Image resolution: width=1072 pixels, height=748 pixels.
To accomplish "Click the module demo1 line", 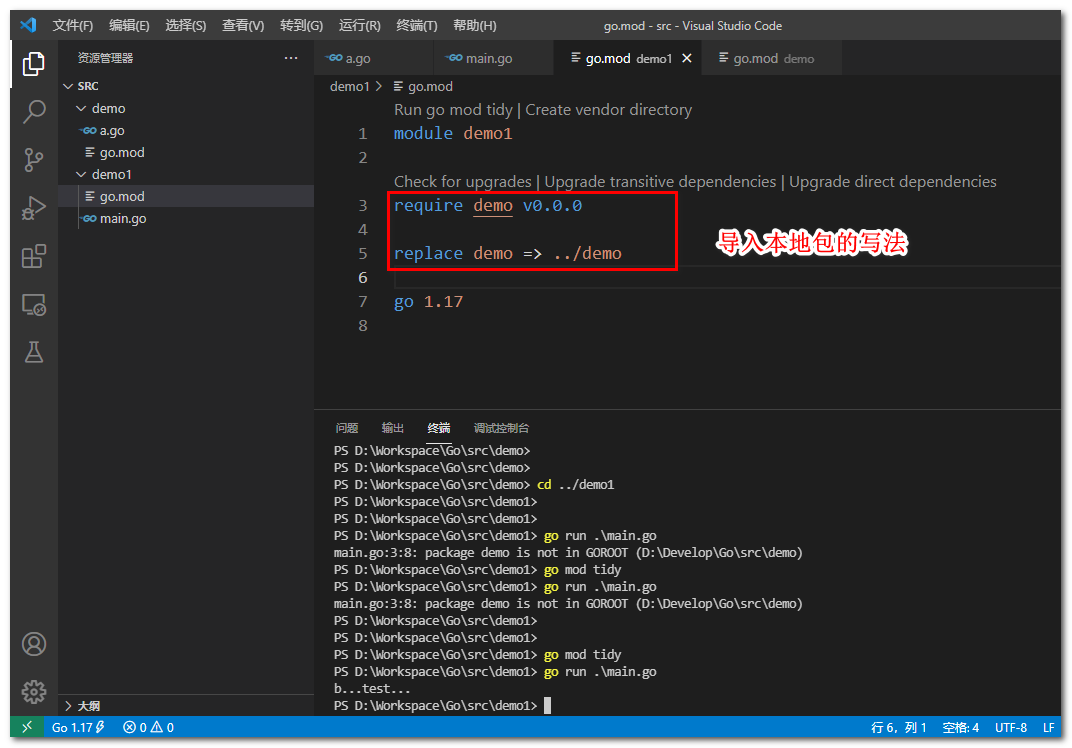I will [x=453, y=133].
